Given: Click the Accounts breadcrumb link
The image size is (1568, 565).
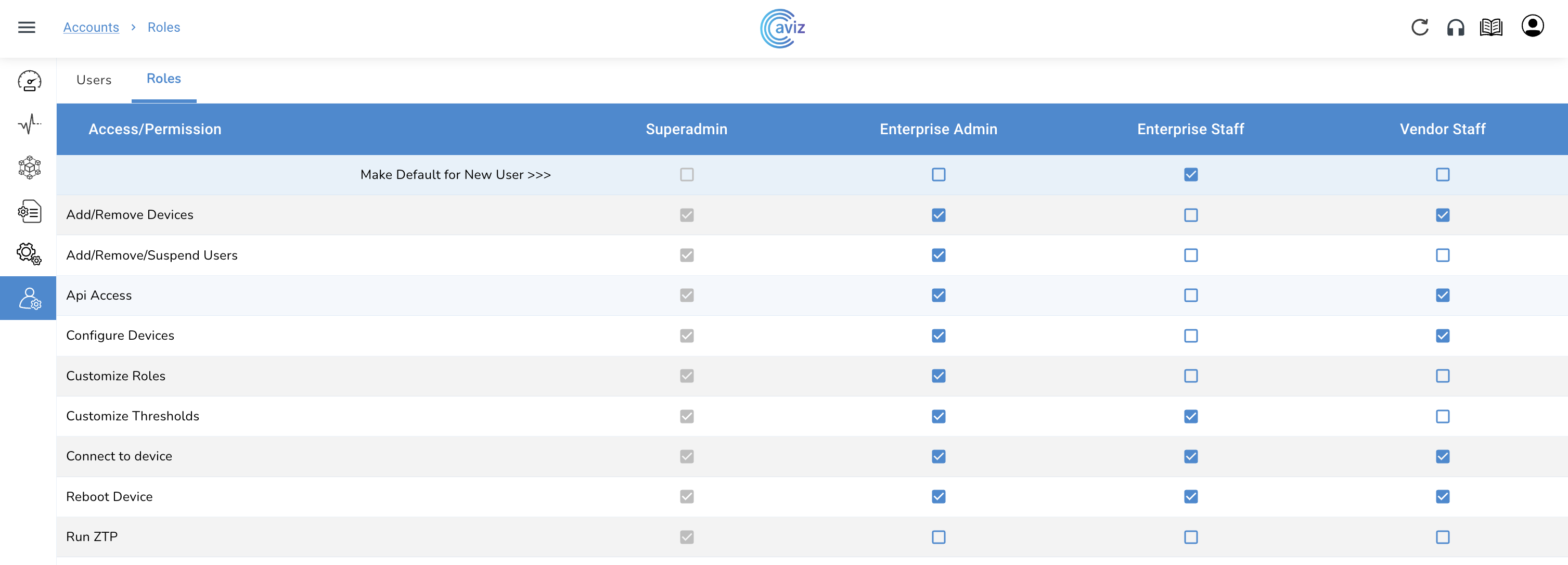Looking at the screenshot, I should 92,28.
